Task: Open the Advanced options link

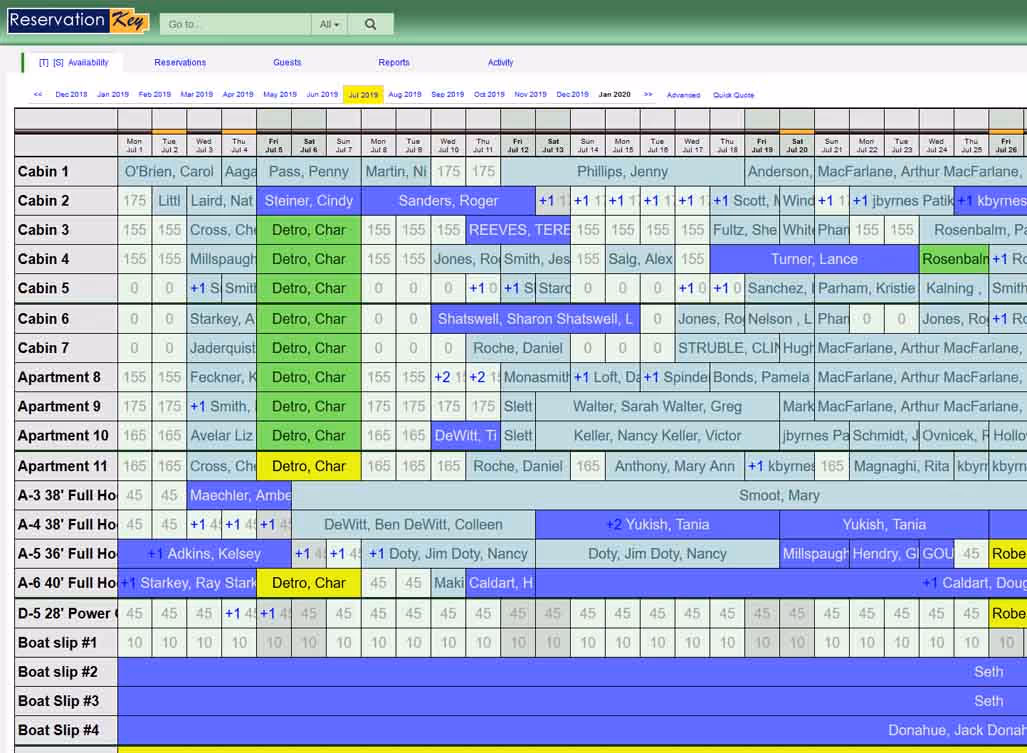Action: (684, 94)
